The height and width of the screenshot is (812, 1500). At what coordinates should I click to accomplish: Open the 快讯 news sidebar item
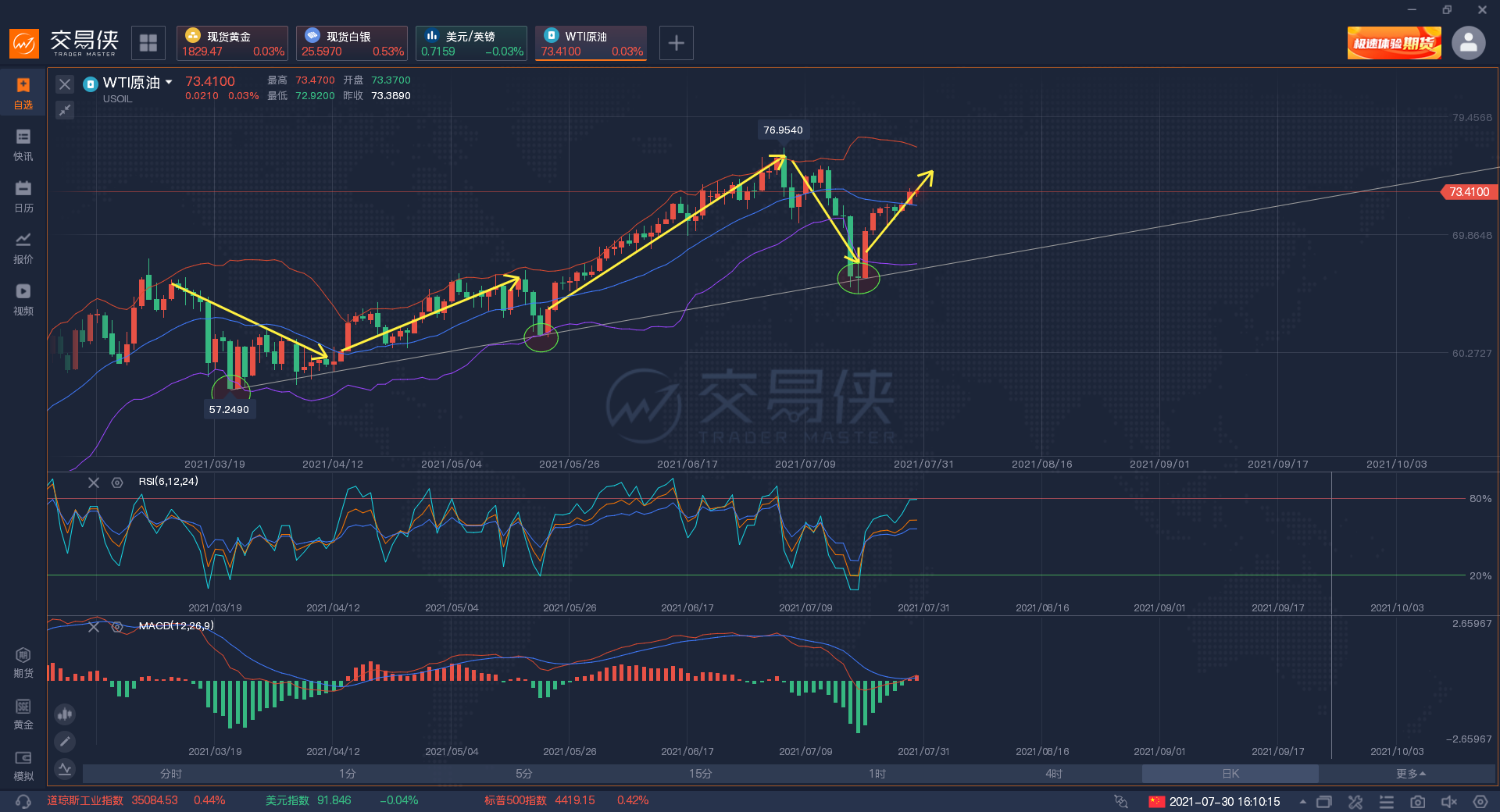point(23,145)
